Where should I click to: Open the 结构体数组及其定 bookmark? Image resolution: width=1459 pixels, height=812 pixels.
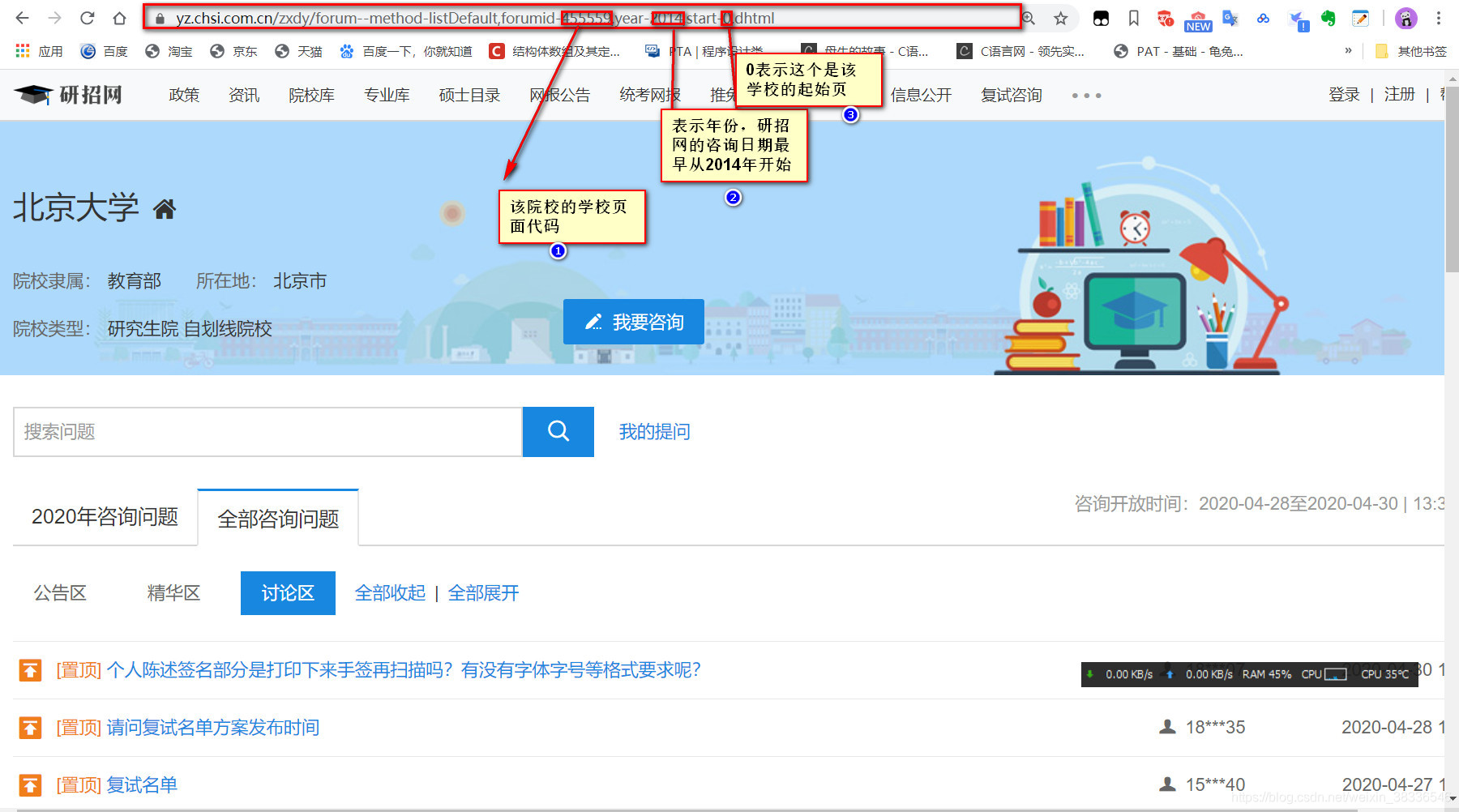(x=554, y=51)
